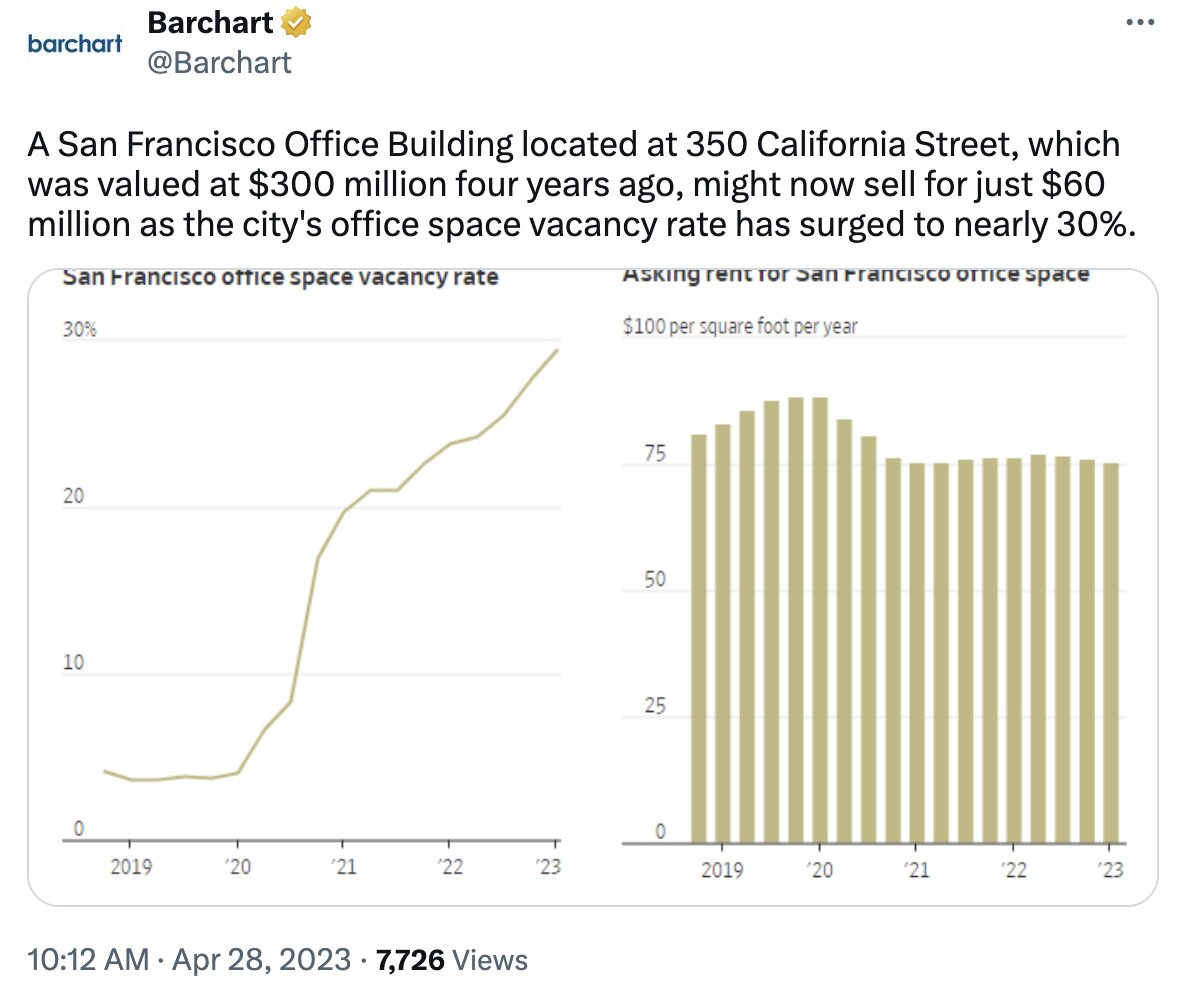The image size is (1188, 1002).
Task: Click the '23 endpoint of the vacancy line
Action: tap(557, 351)
